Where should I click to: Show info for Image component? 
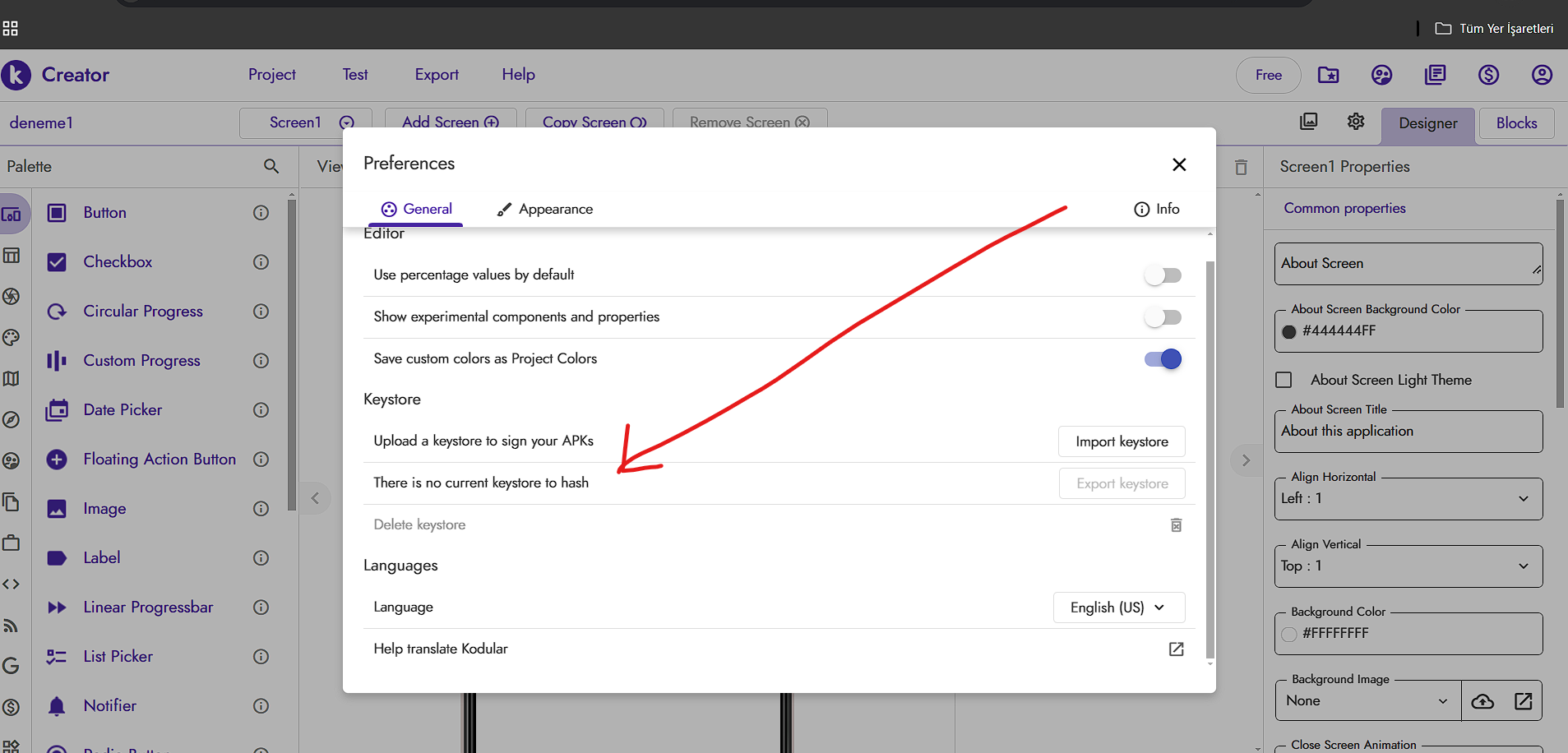click(x=261, y=509)
